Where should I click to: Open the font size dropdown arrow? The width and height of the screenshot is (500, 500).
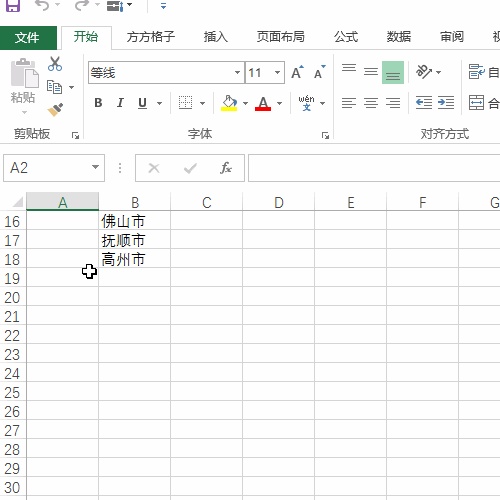coord(277,72)
